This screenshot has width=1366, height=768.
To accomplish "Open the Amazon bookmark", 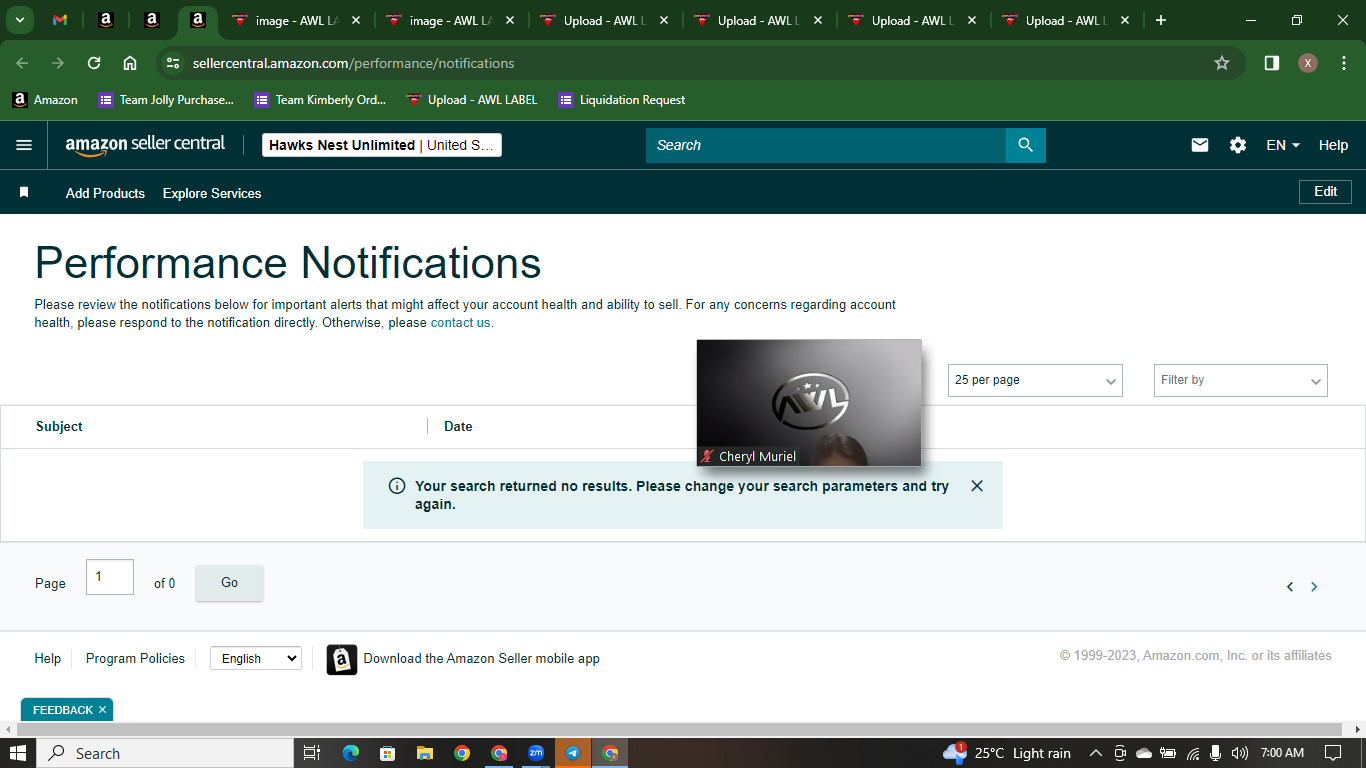I will point(45,100).
